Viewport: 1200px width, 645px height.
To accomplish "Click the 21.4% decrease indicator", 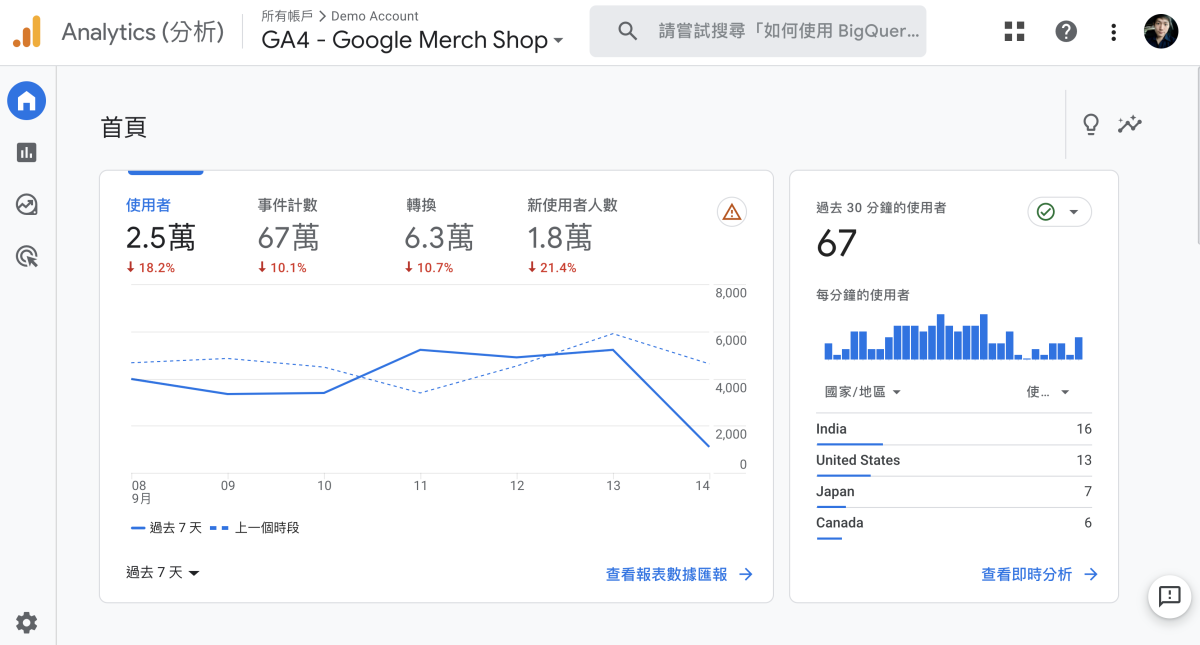I will tap(552, 268).
